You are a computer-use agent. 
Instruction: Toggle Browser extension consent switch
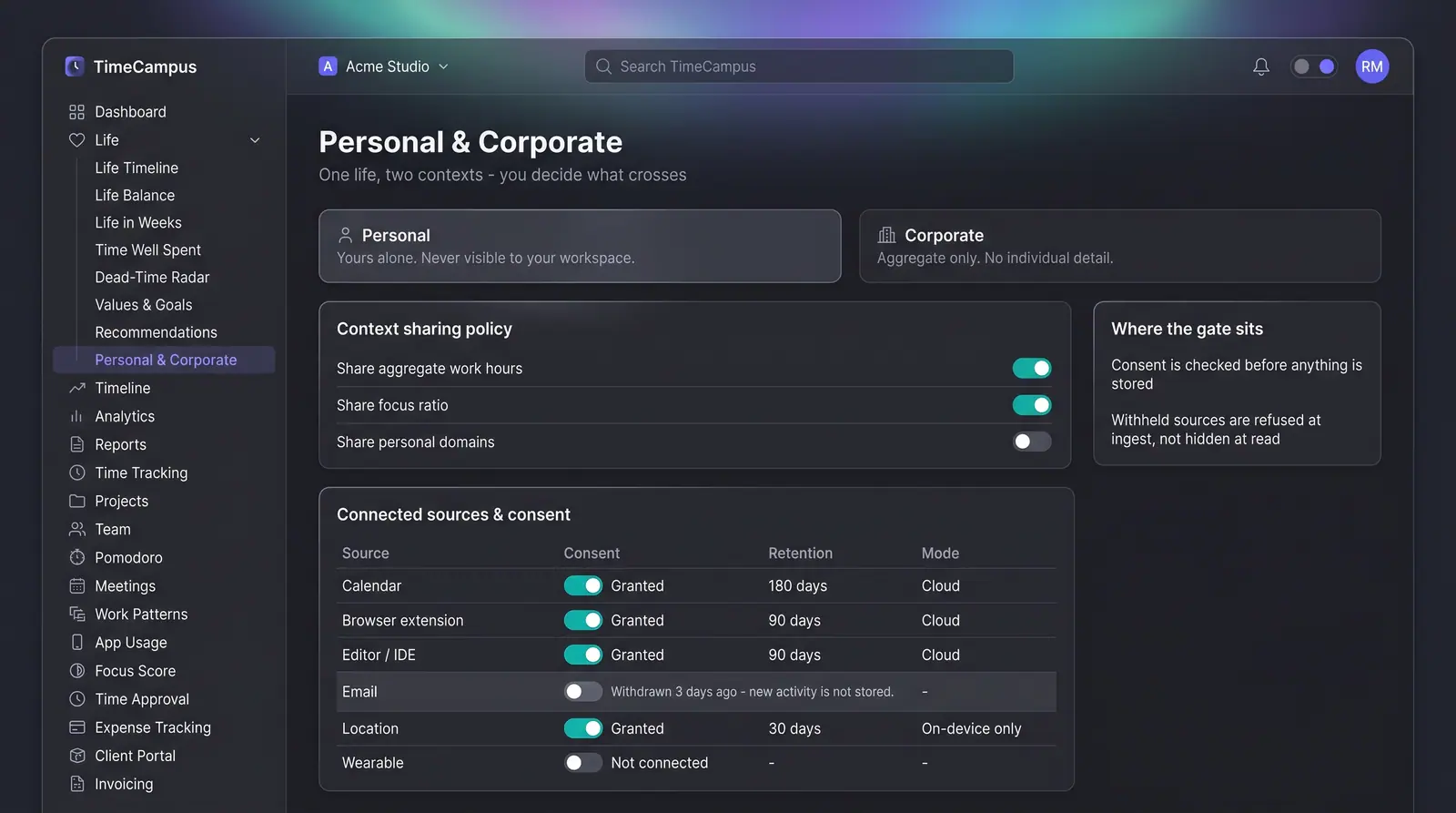coord(582,620)
